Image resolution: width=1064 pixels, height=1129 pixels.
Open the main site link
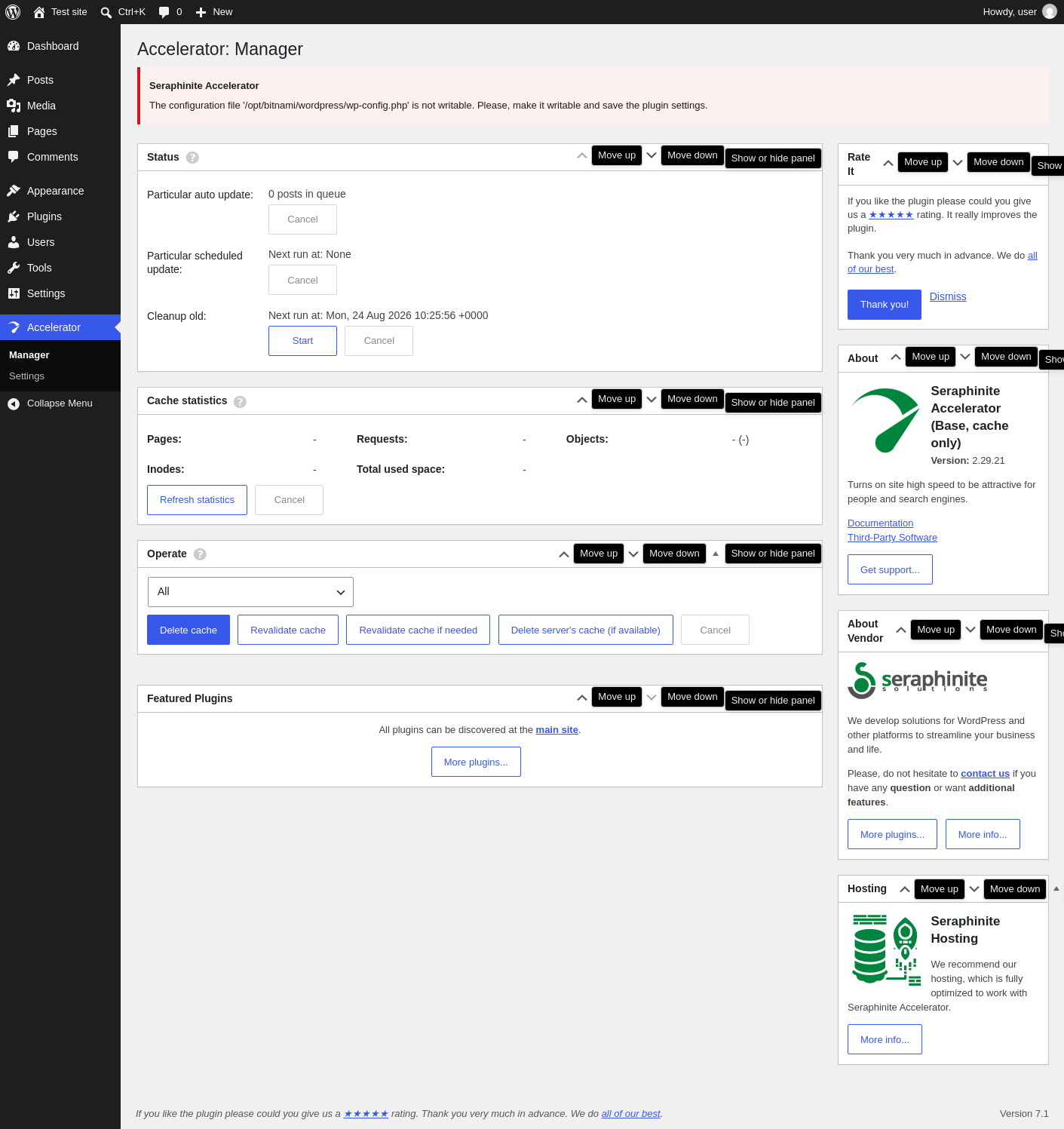click(557, 730)
